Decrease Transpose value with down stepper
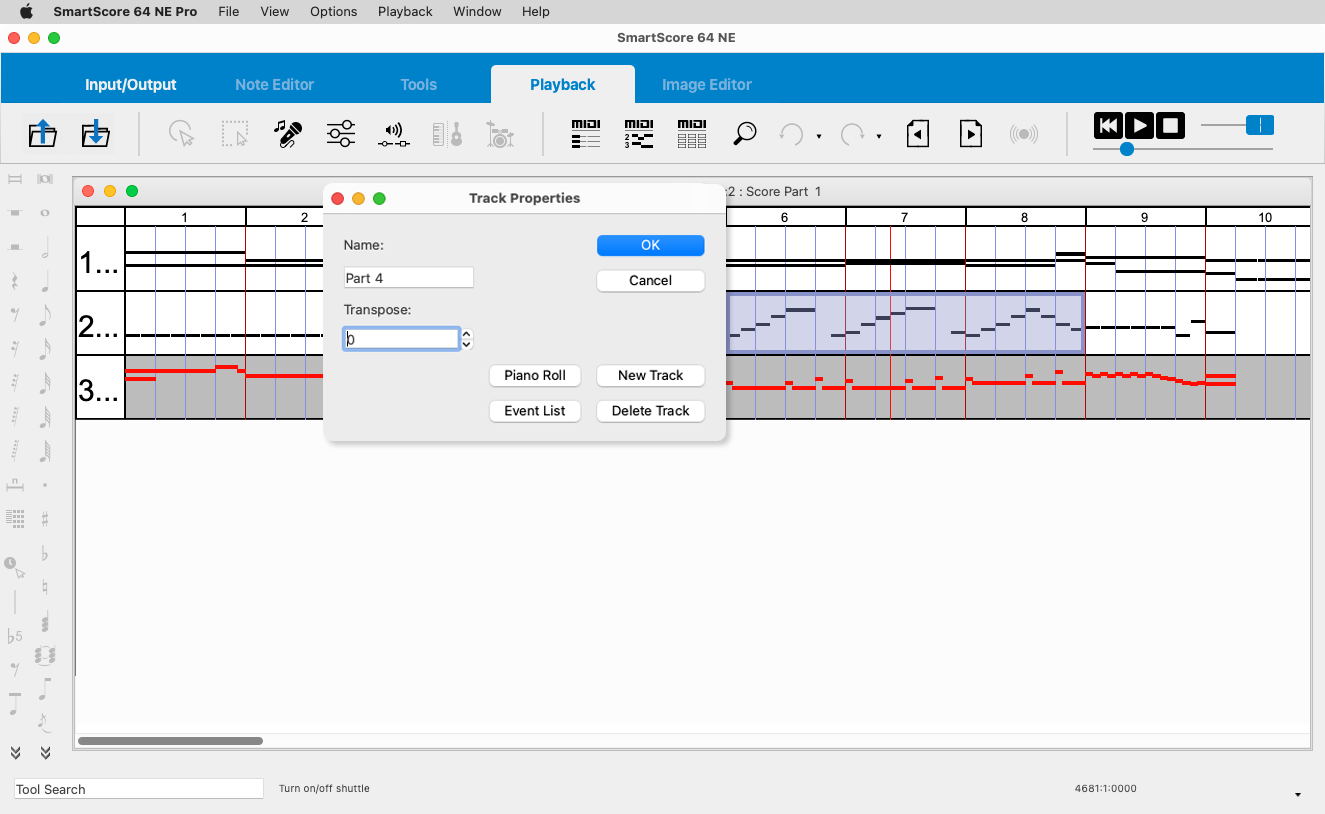1325x814 pixels. 466,344
